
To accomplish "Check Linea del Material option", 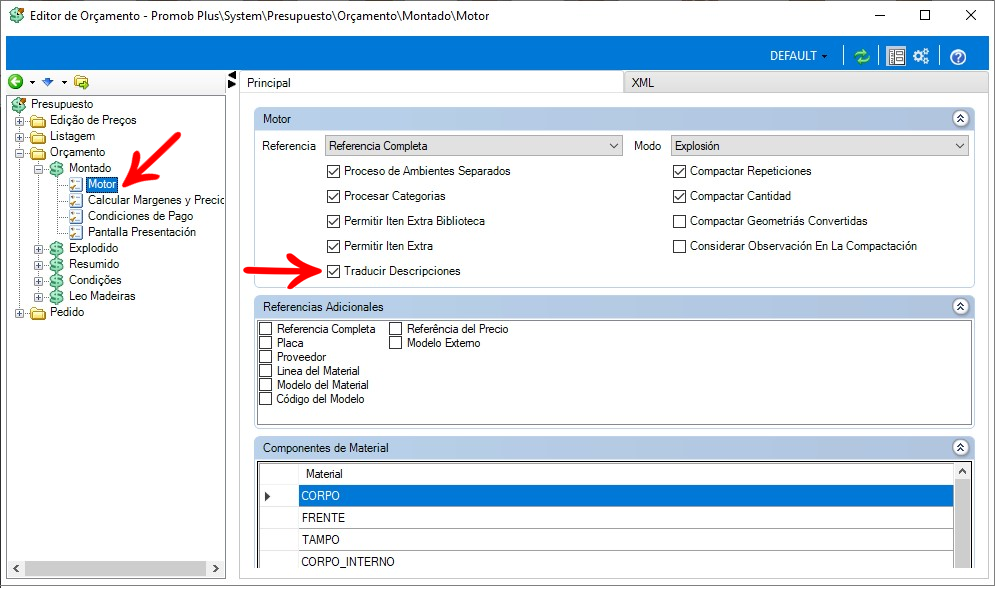I will (266, 371).
